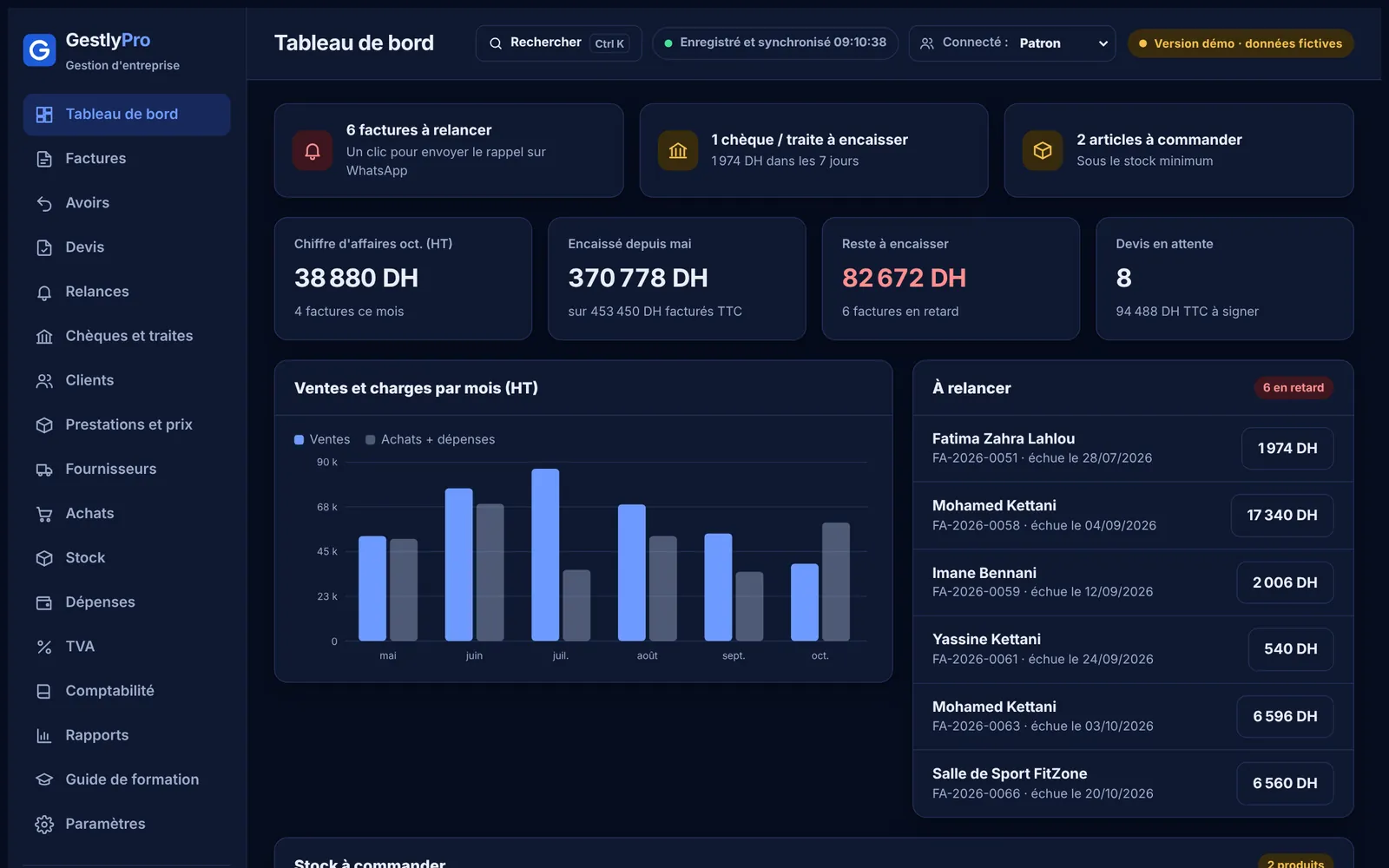
Task: Click the 17 340 DH amount button
Action: [1282, 515]
